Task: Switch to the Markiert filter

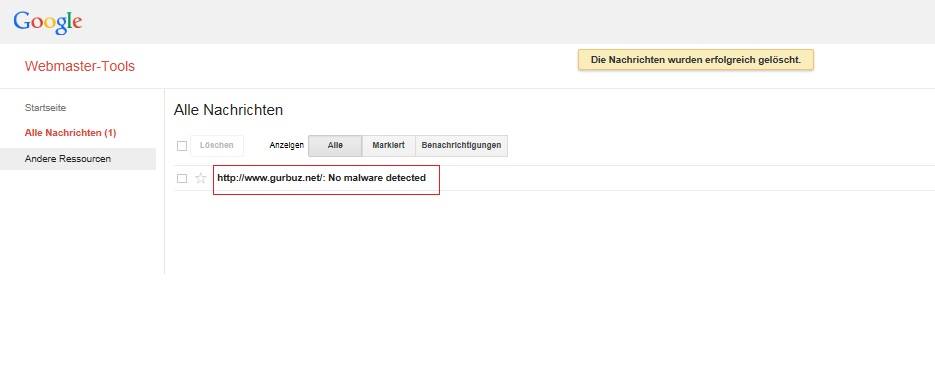Action: tap(388, 145)
